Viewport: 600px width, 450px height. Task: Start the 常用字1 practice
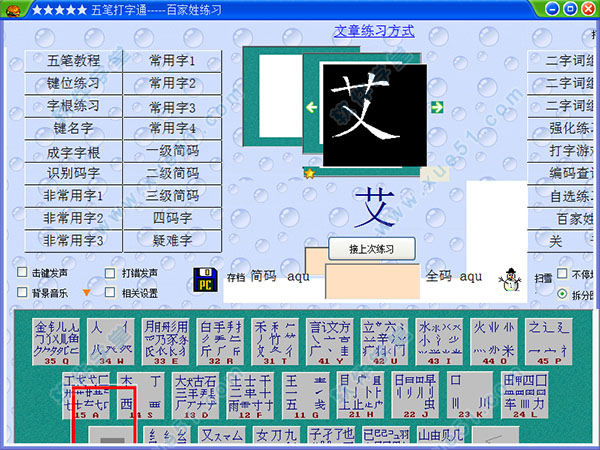pos(172,60)
